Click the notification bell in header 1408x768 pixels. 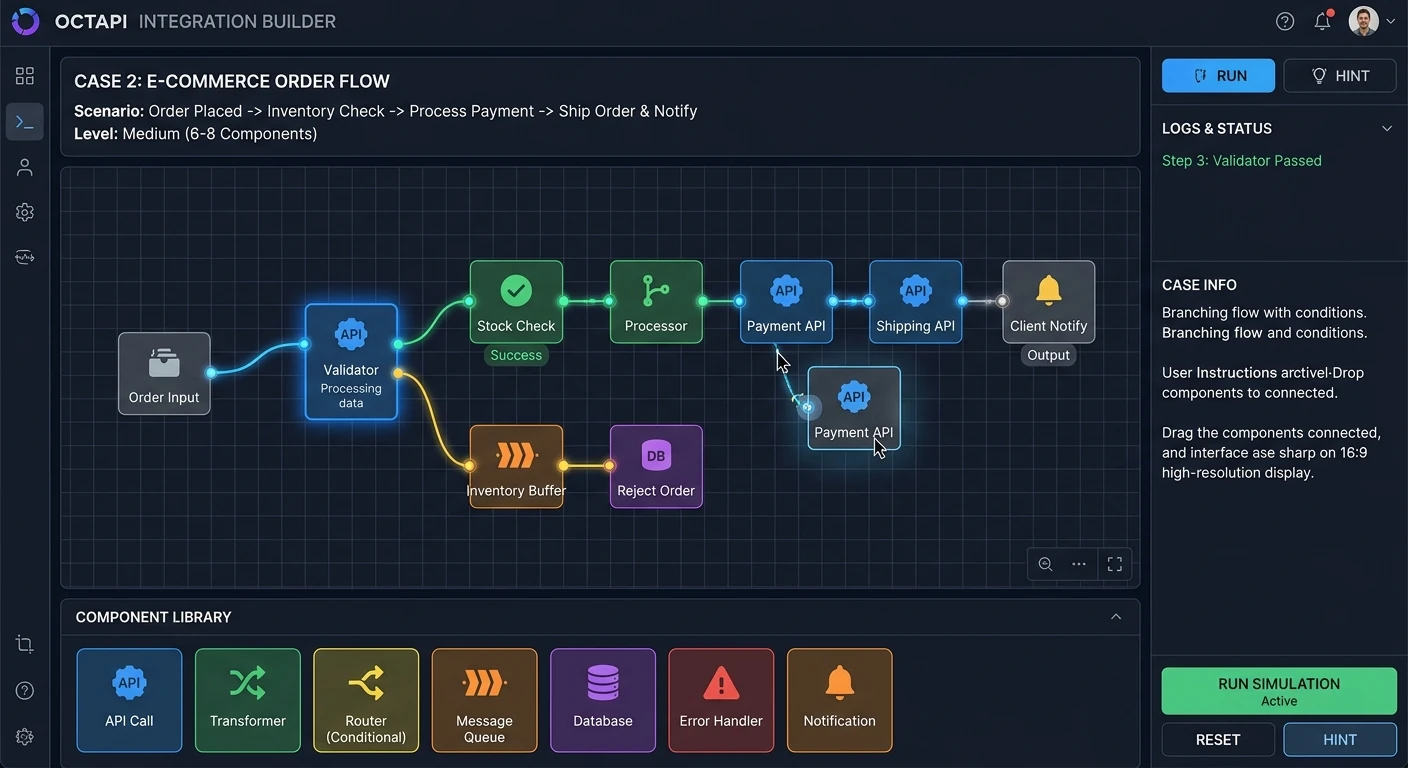[1323, 21]
